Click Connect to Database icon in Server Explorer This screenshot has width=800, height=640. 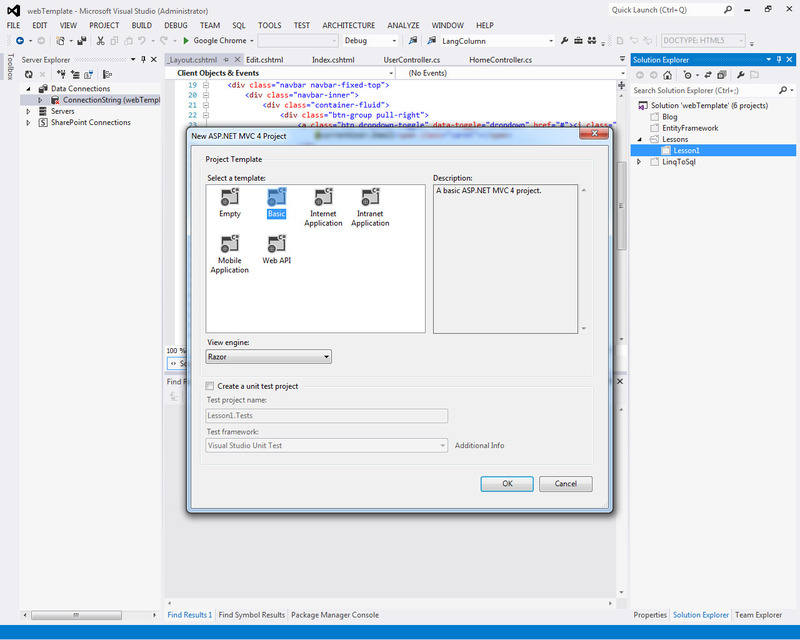61,75
